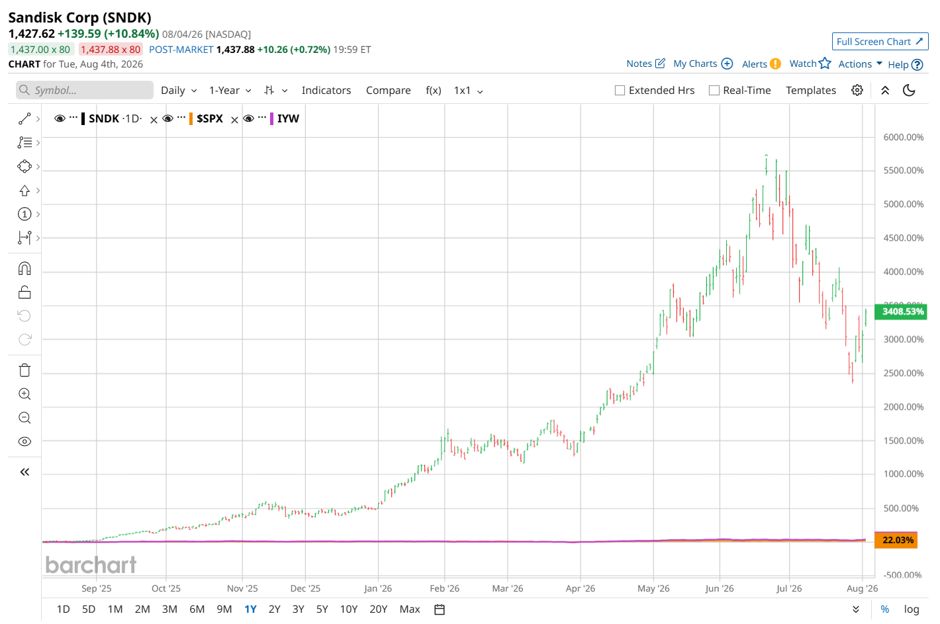The image size is (940, 624).
Task: Collapse the left drawing toolbar
Action: pos(24,472)
